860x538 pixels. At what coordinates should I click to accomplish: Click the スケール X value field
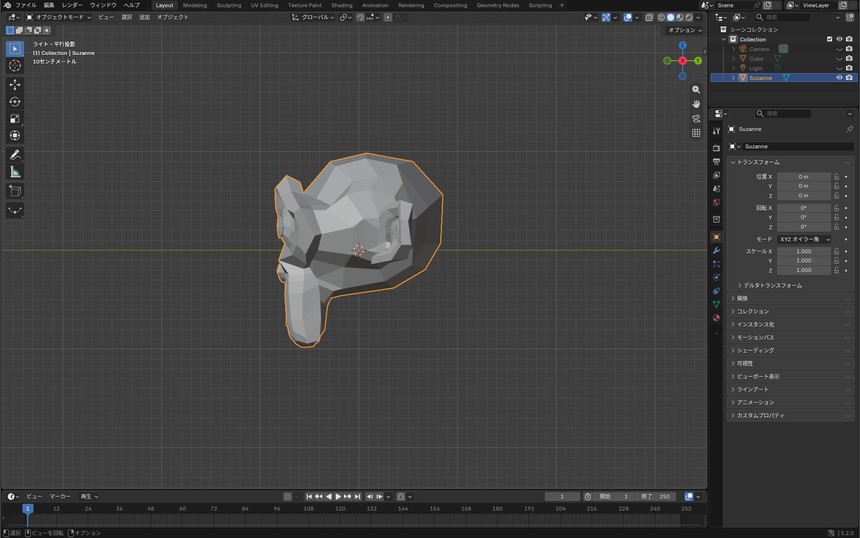(x=804, y=251)
